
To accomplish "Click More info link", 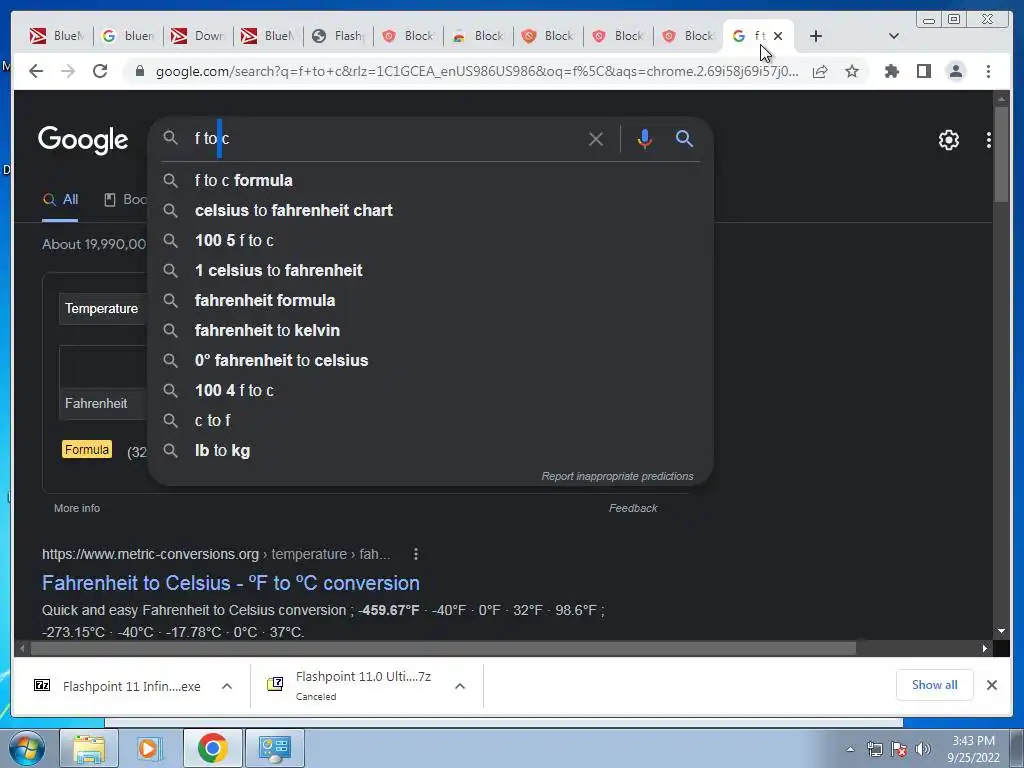I will click(77, 508).
